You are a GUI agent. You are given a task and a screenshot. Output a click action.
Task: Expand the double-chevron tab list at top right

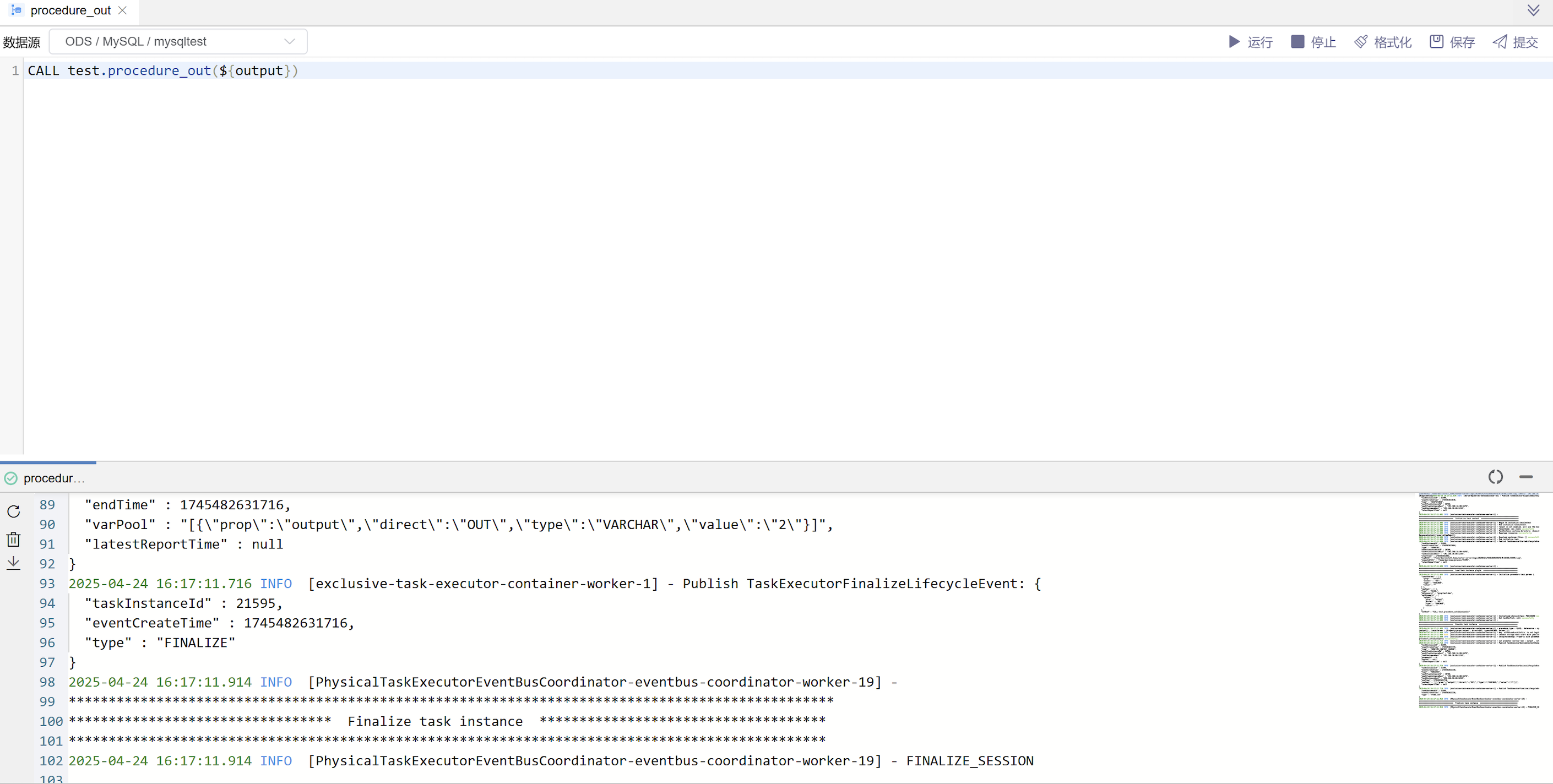click(x=1533, y=10)
